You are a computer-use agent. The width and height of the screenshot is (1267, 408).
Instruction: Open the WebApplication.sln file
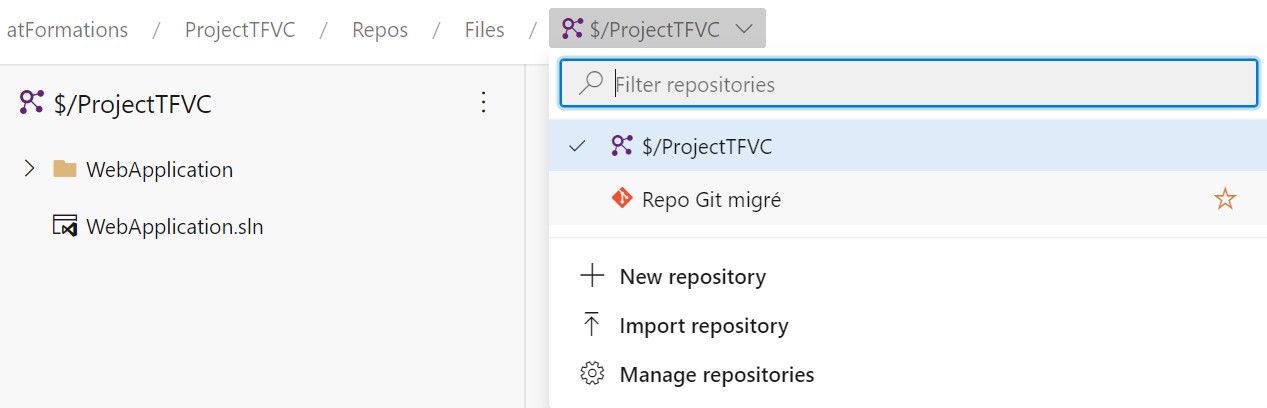(x=174, y=227)
